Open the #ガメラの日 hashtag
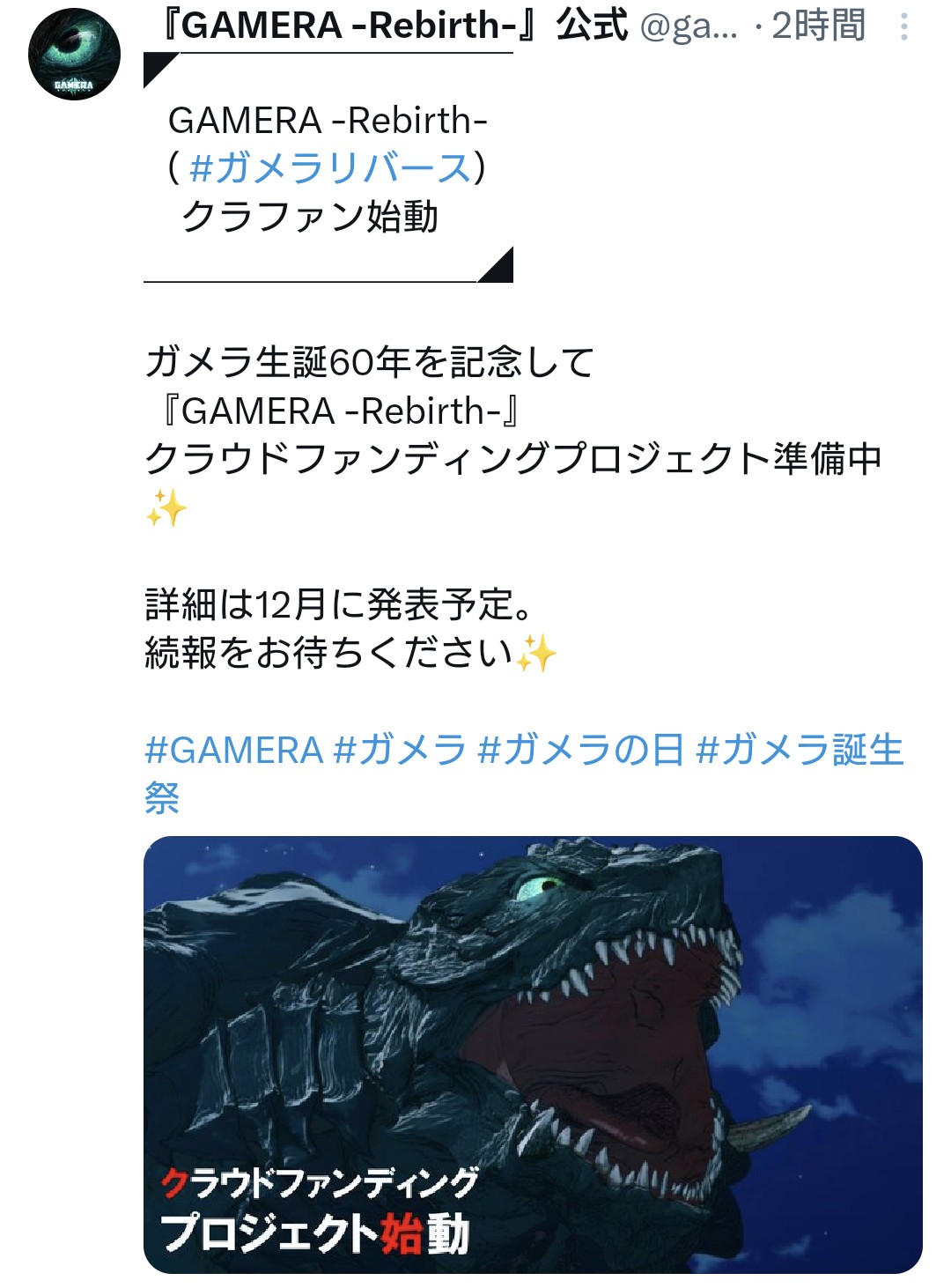Image resolution: width=951 pixels, height=1288 pixels. pyautogui.click(x=581, y=750)
